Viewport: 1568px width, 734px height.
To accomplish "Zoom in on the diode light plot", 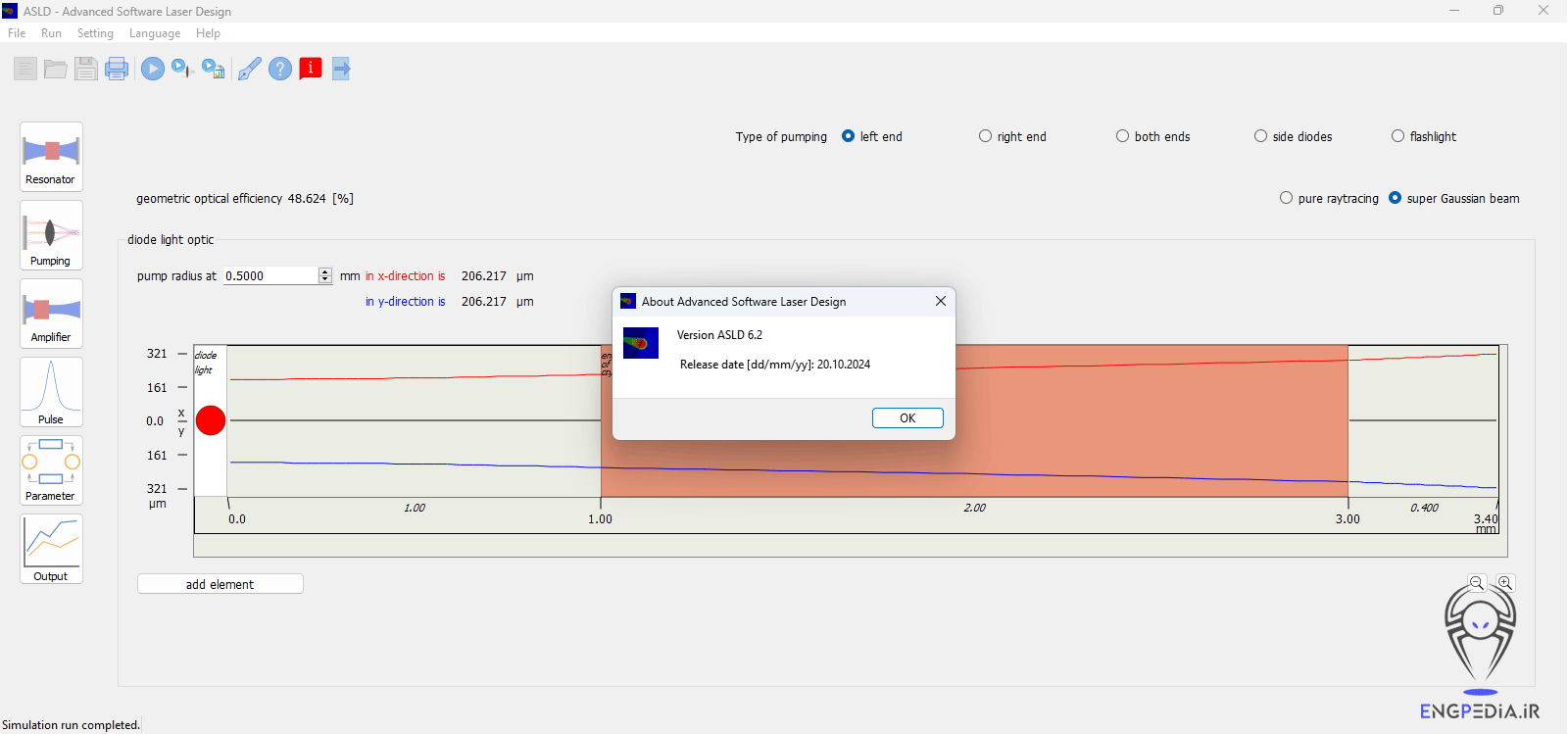I will pos(1505,583).
